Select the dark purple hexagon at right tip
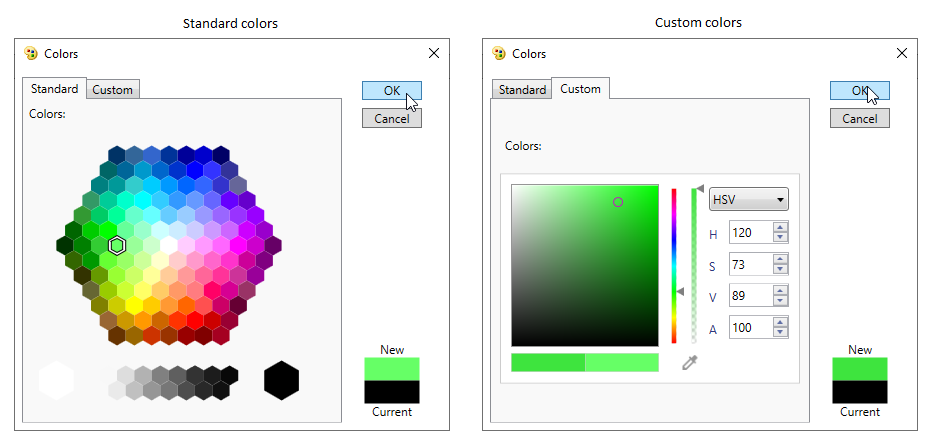Viewport: 937px width, 448px height. (273, 245)
